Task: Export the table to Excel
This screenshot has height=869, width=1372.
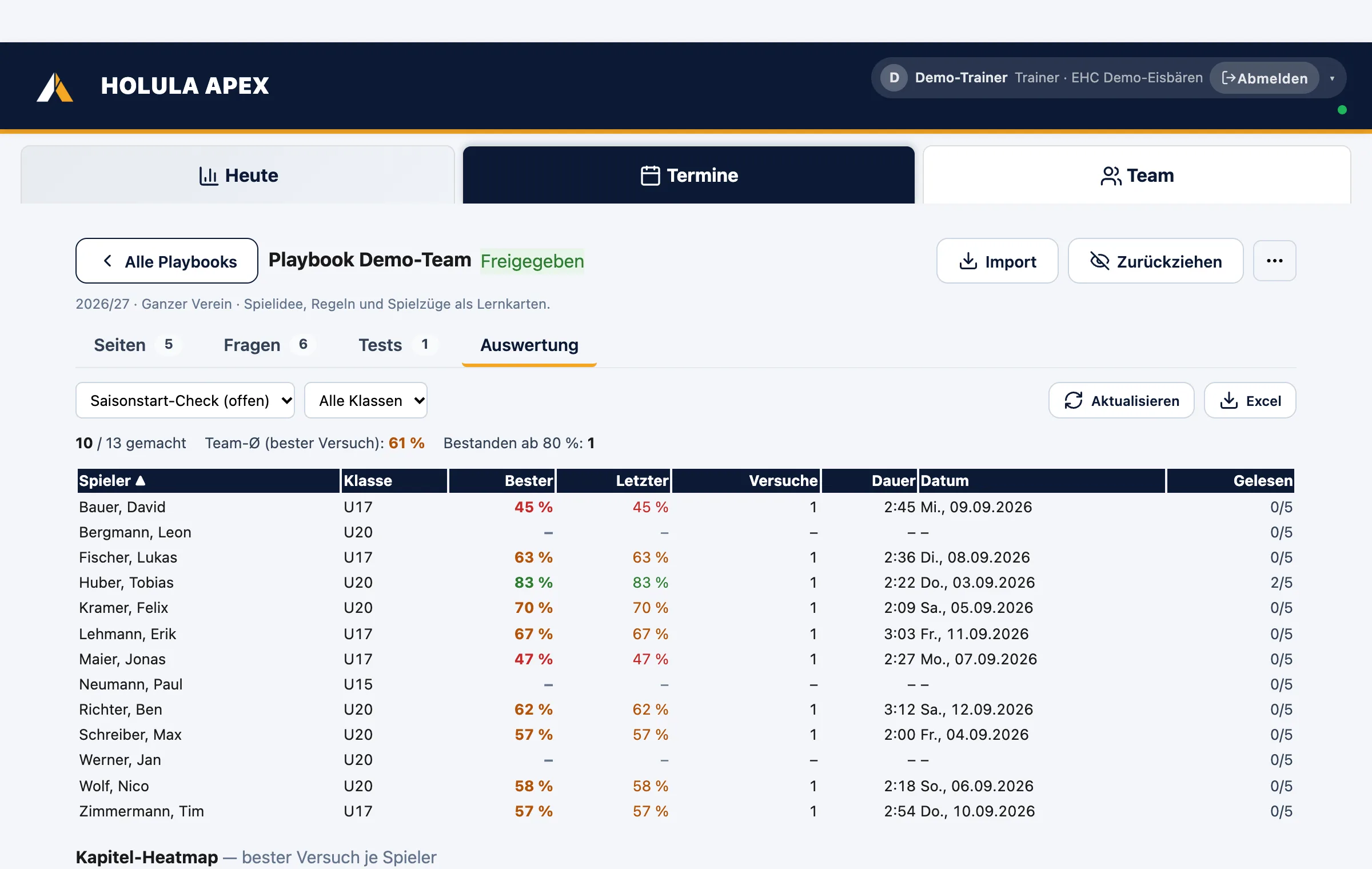Action: pos(1250,400)
